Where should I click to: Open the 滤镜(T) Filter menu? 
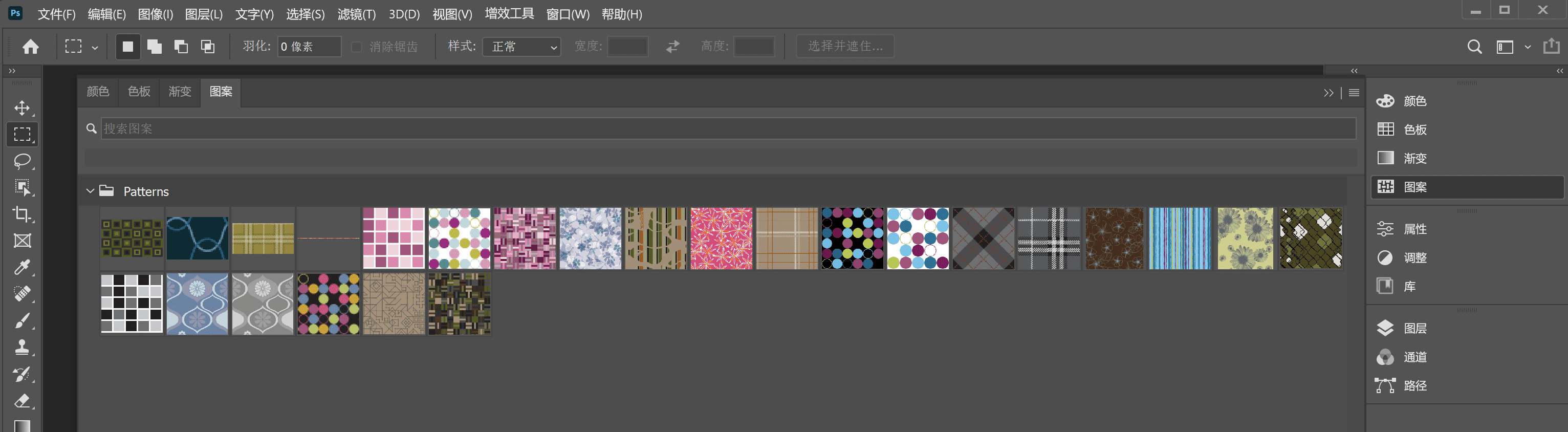click(356, 14)
